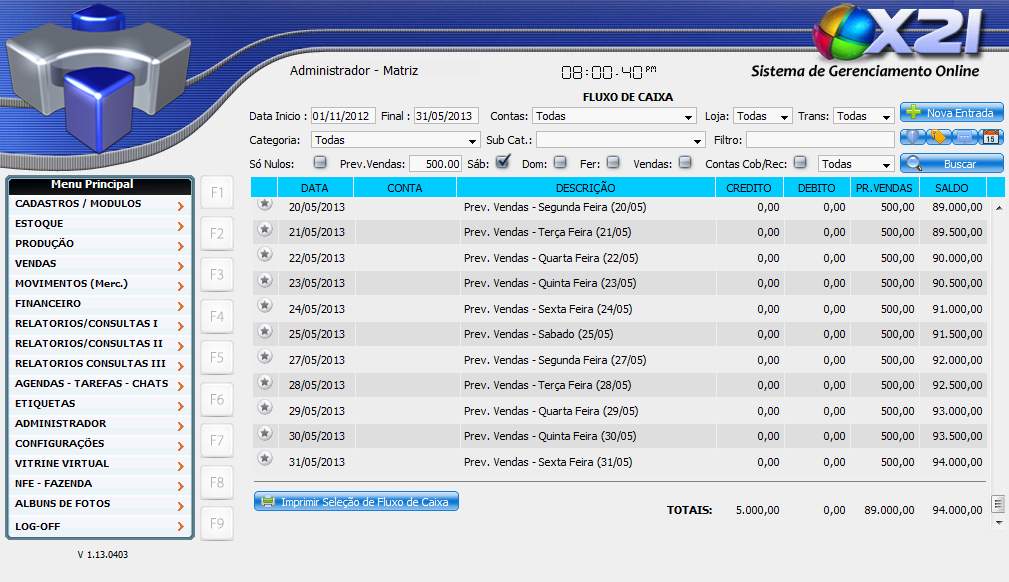The image size is (1009, 582).
Task: Tick the Vendas checkbox
Action: click(685, 162)
